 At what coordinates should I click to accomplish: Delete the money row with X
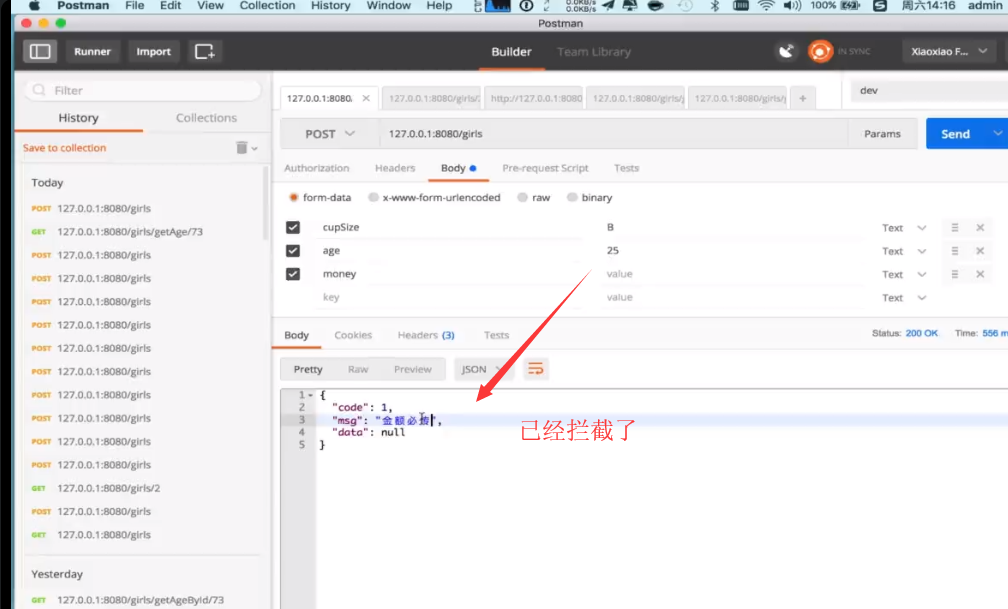coord(980,274)
